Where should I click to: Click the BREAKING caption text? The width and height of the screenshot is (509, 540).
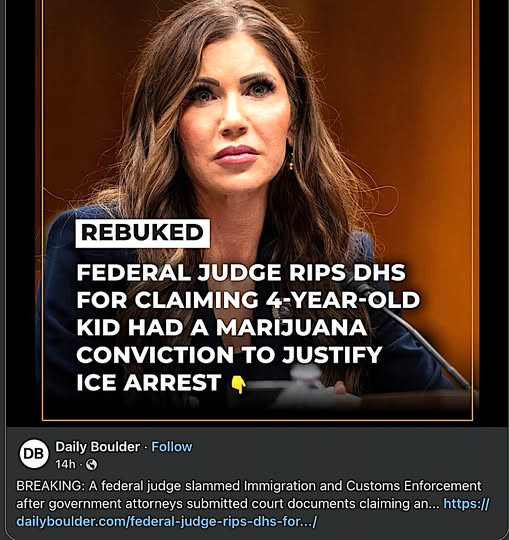pyautogui.click(x=50, y=486)
